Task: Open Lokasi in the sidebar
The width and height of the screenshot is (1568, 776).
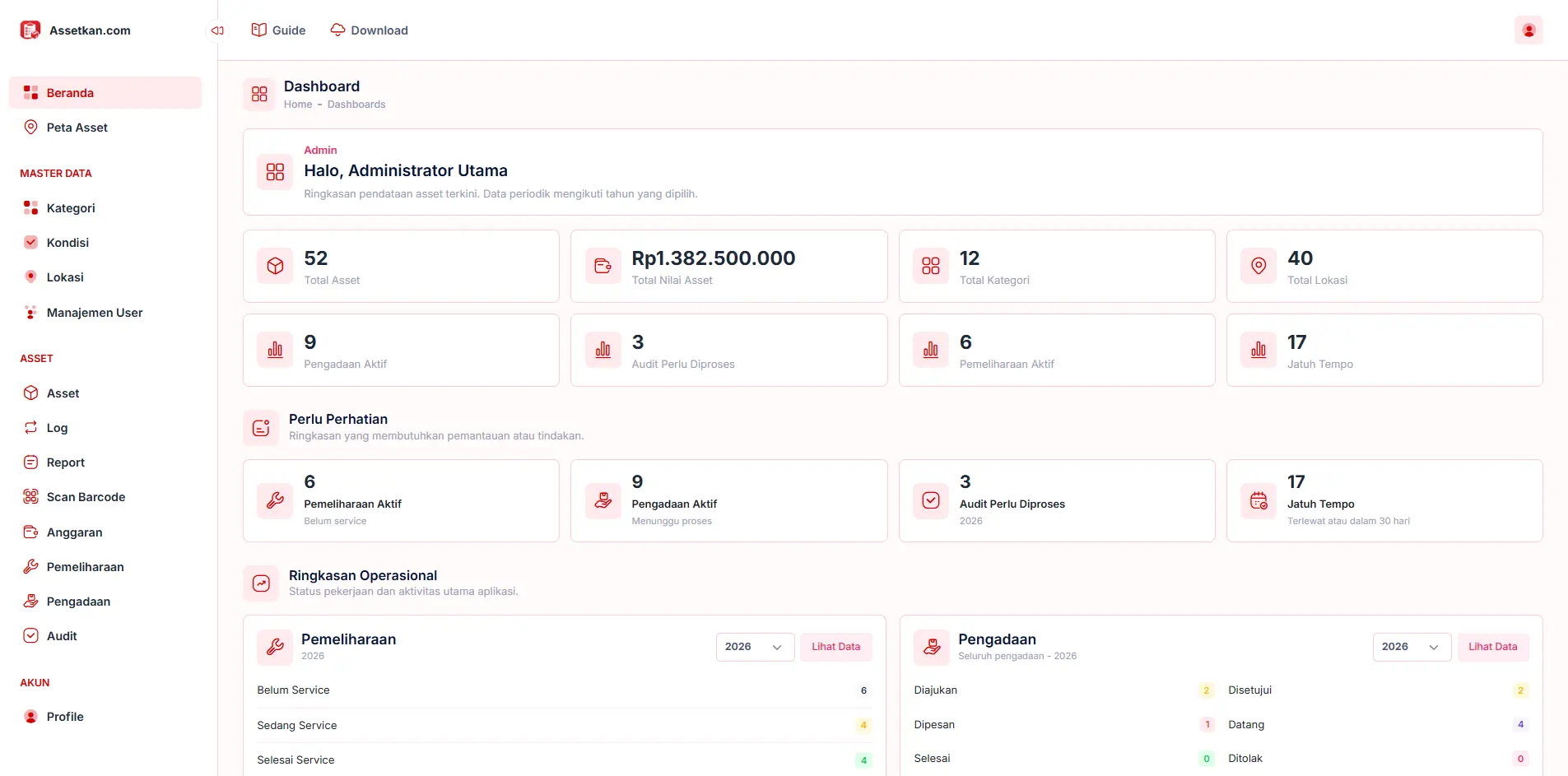Action: 105,277
